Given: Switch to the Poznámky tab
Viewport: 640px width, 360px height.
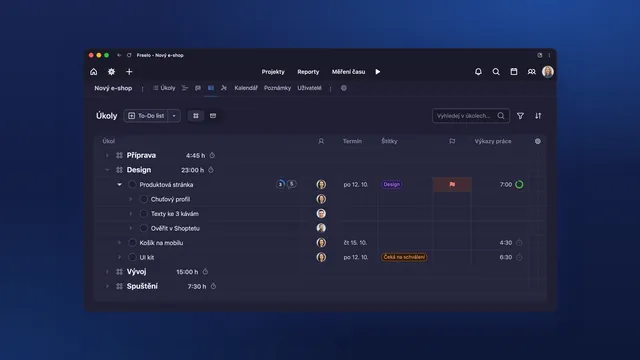Looking at the screenshot, I should 277,88.
